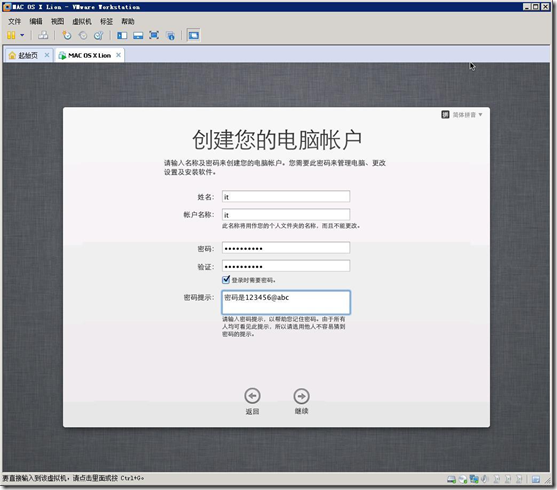Screen dimensions: 557x490
Task: Close the 起始页 tab
Action: coord(47,55)
